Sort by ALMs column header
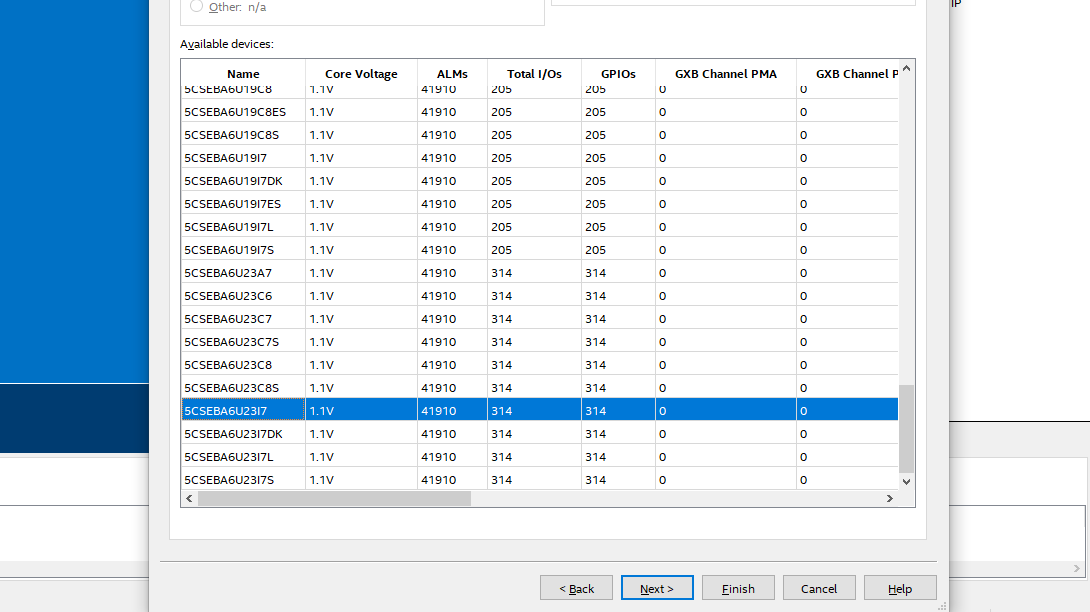 click(453, 74)
